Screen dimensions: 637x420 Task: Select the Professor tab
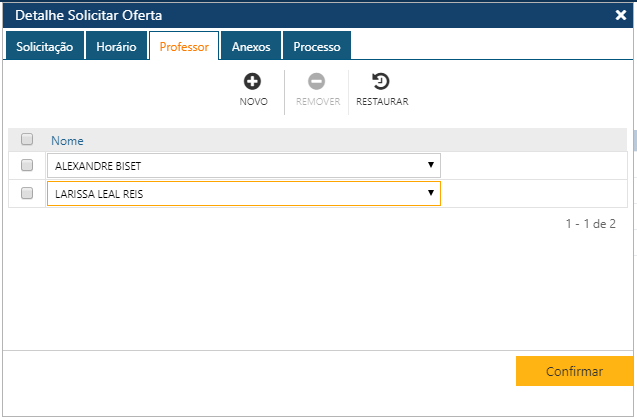coord(184,46)
